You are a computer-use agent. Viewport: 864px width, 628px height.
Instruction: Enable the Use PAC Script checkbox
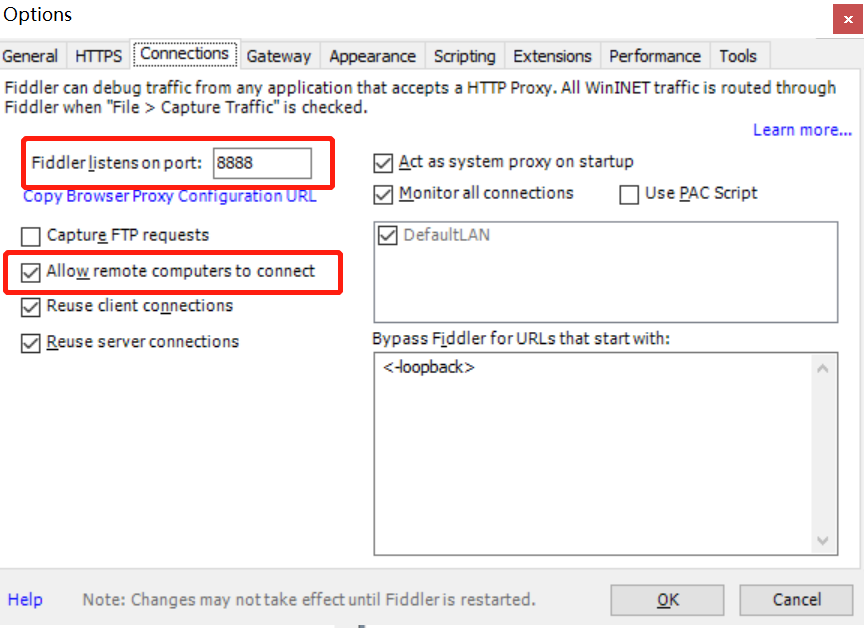pos(629,194)
